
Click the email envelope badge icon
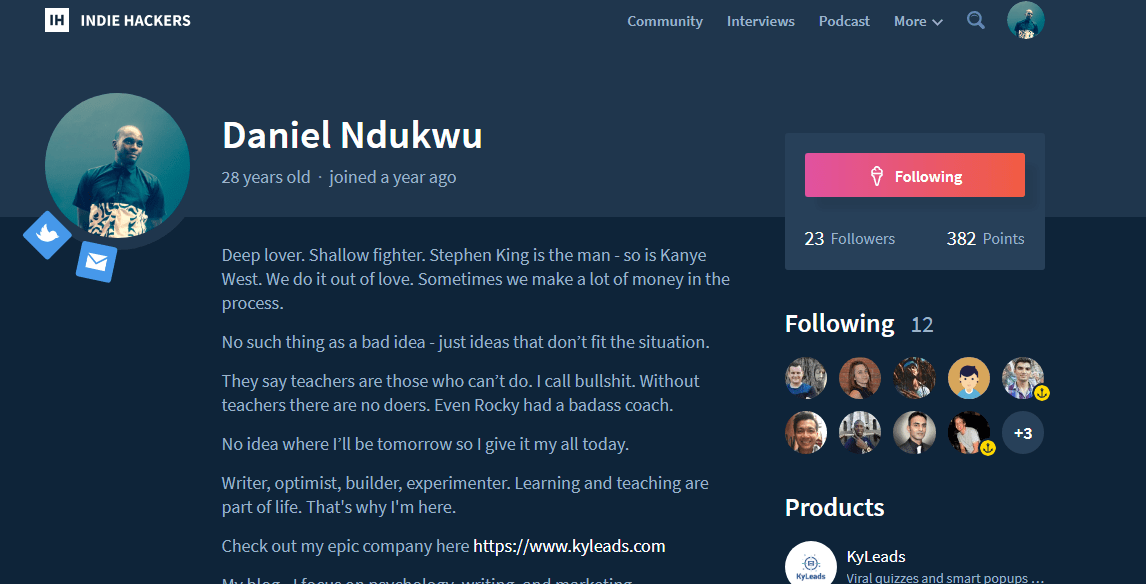click(x=96, y=262)
